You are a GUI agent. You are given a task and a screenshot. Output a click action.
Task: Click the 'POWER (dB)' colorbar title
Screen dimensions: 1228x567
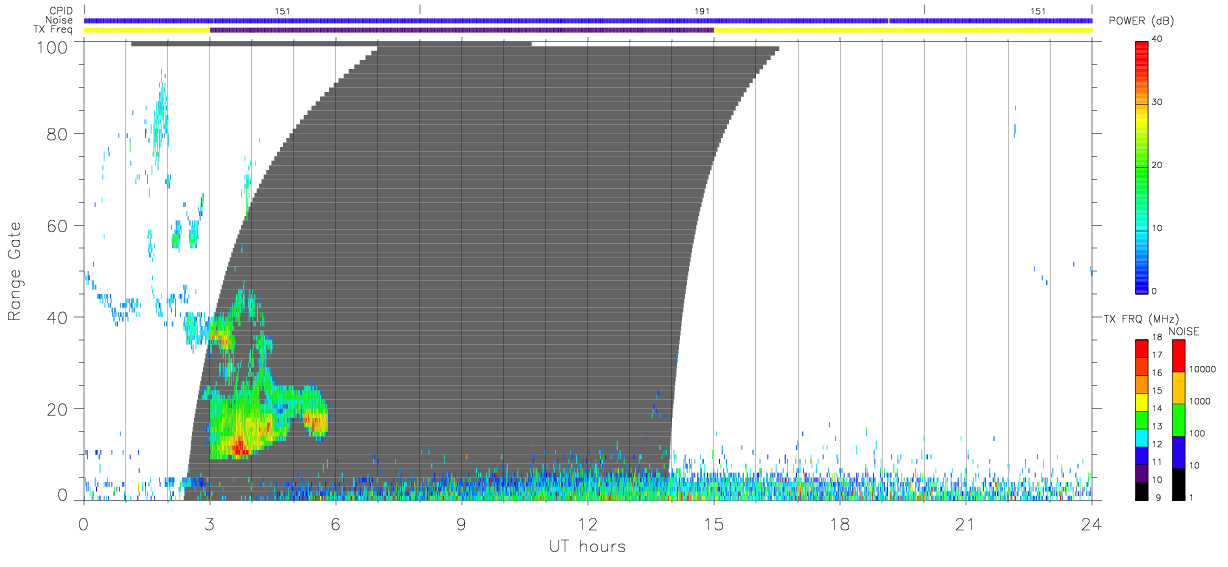[x=1141, y=21]
